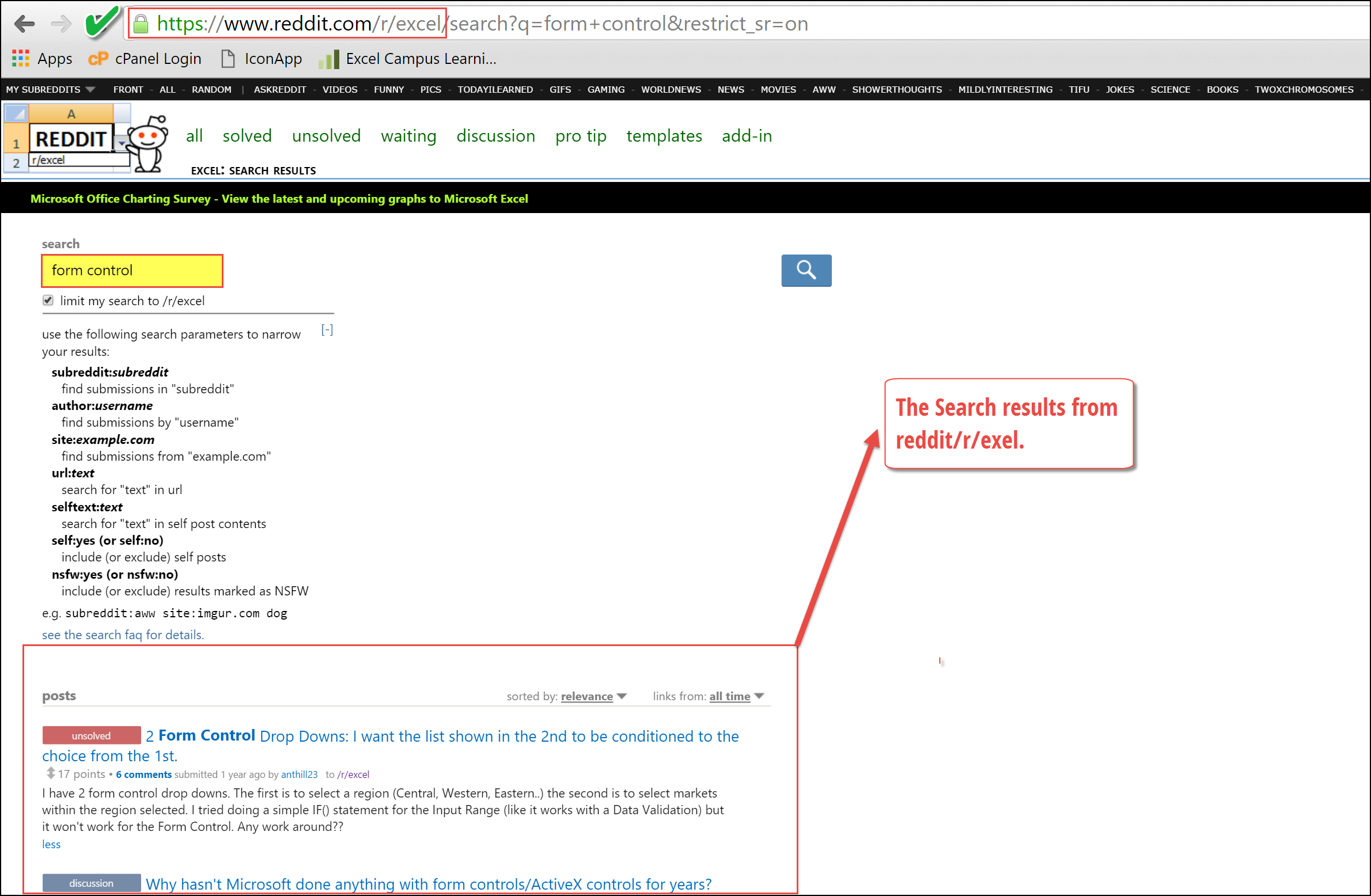This screenshot has height=896, width=1371.
Task: Open MILDLYINTERESTING in the top bar
Action: (1005, 89)
